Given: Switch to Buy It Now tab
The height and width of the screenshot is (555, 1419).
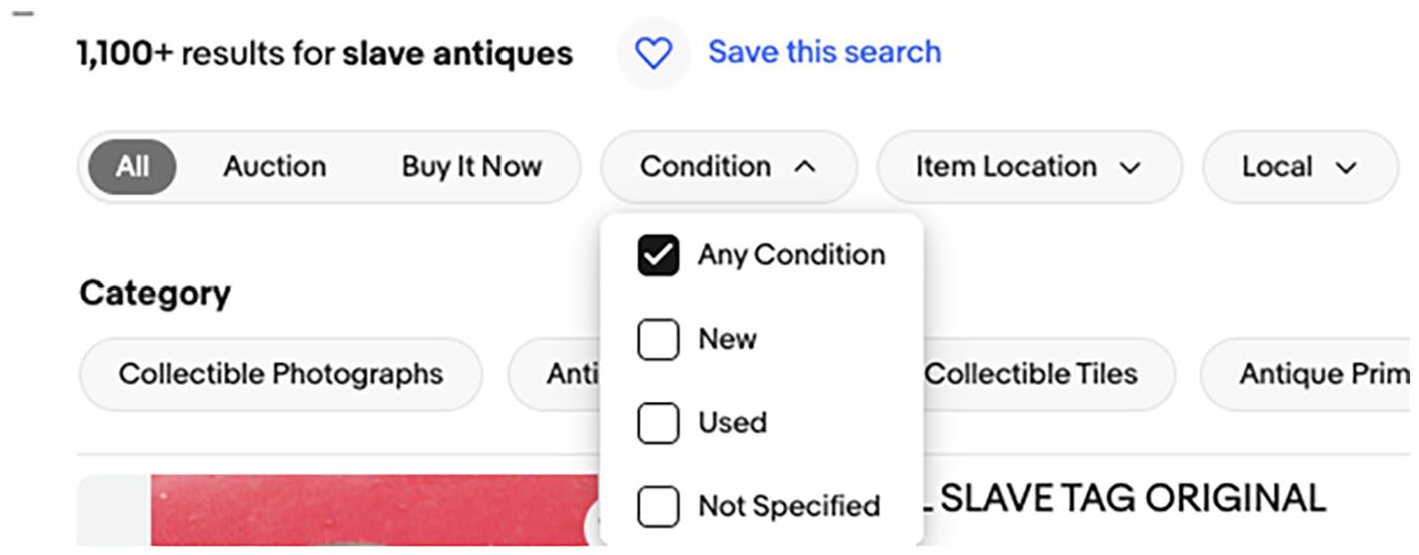Looking at the screenshot, I should click(x=471, y=166).
